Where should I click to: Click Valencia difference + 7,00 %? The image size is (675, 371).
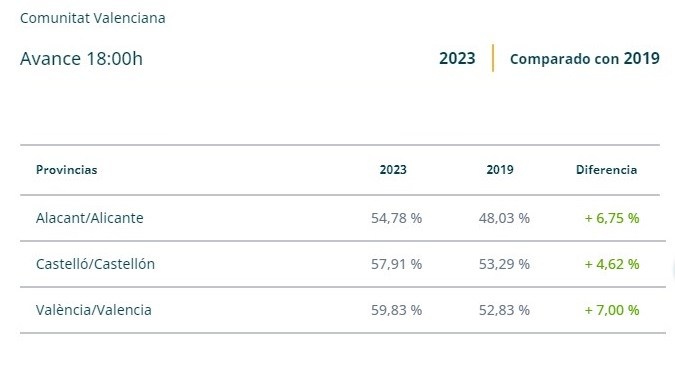[612, 310]
